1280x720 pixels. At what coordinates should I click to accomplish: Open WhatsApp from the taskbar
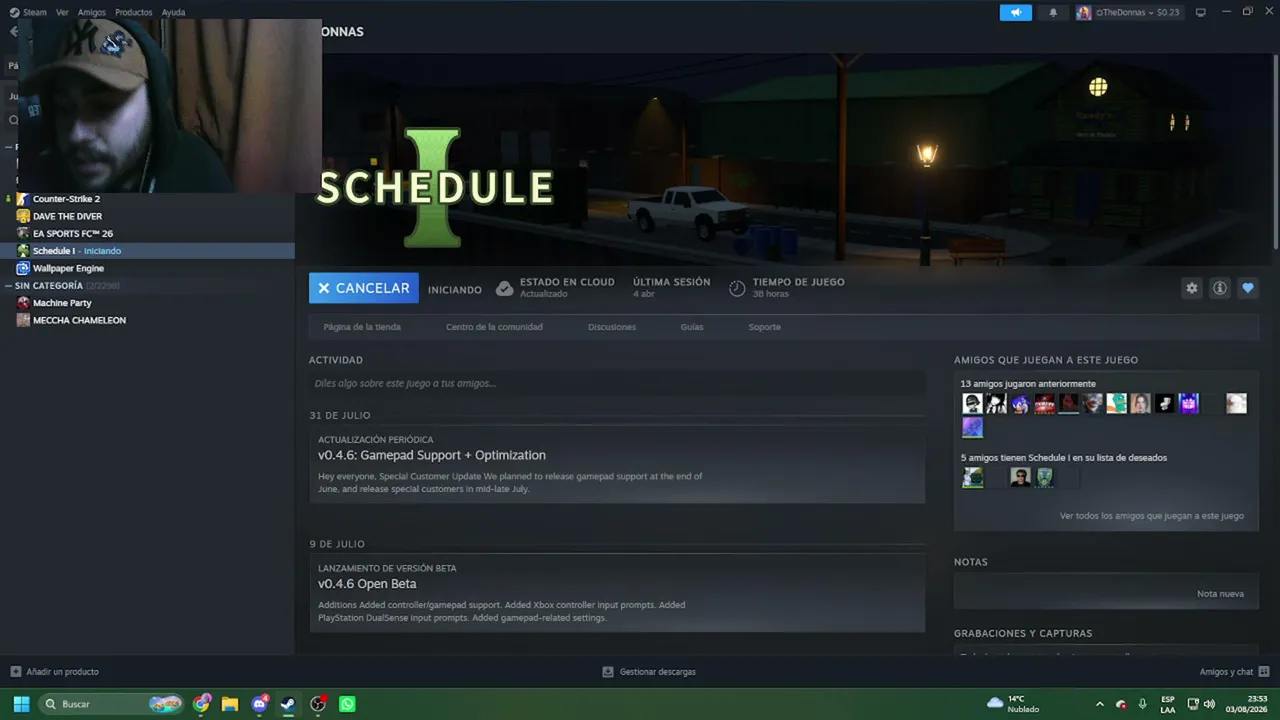tap(347, 704)
